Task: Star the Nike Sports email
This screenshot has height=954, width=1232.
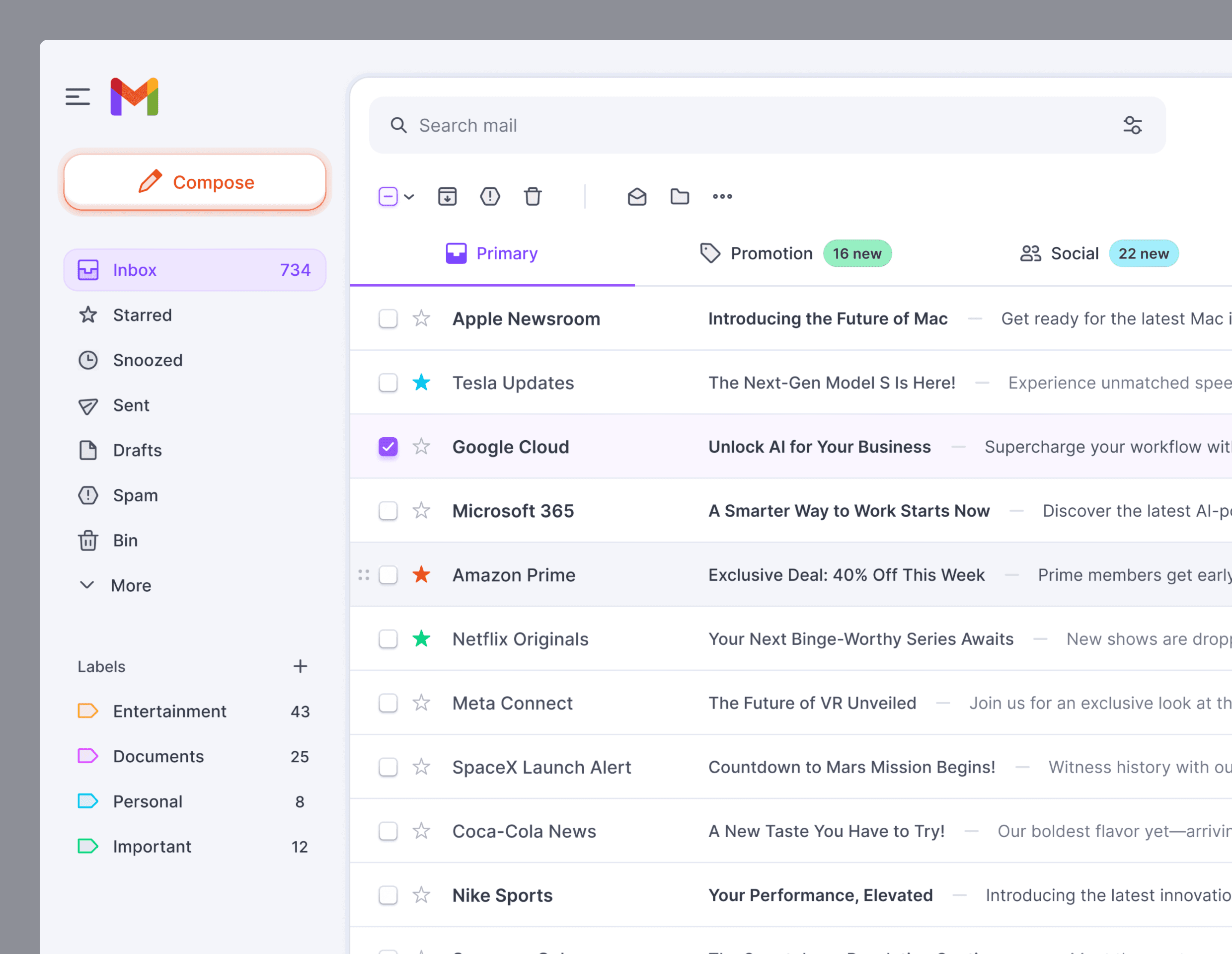Action: pyautogui.click(x=421, y=895)
